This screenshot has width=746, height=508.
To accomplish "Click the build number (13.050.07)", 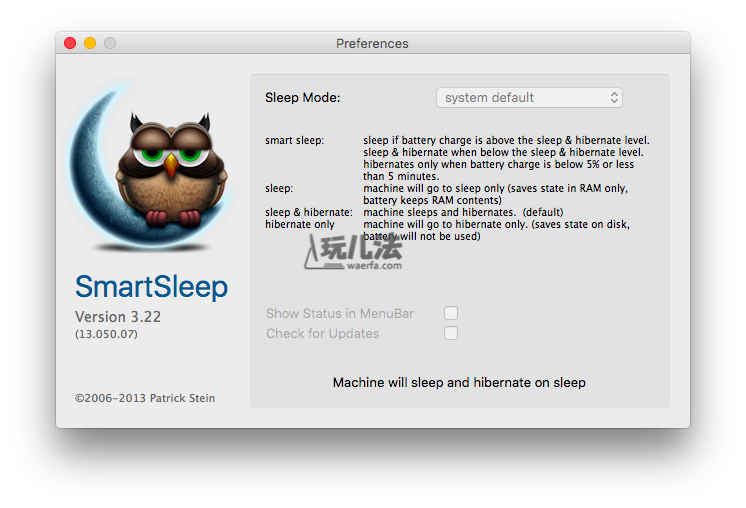I will [x=106, y=334].
